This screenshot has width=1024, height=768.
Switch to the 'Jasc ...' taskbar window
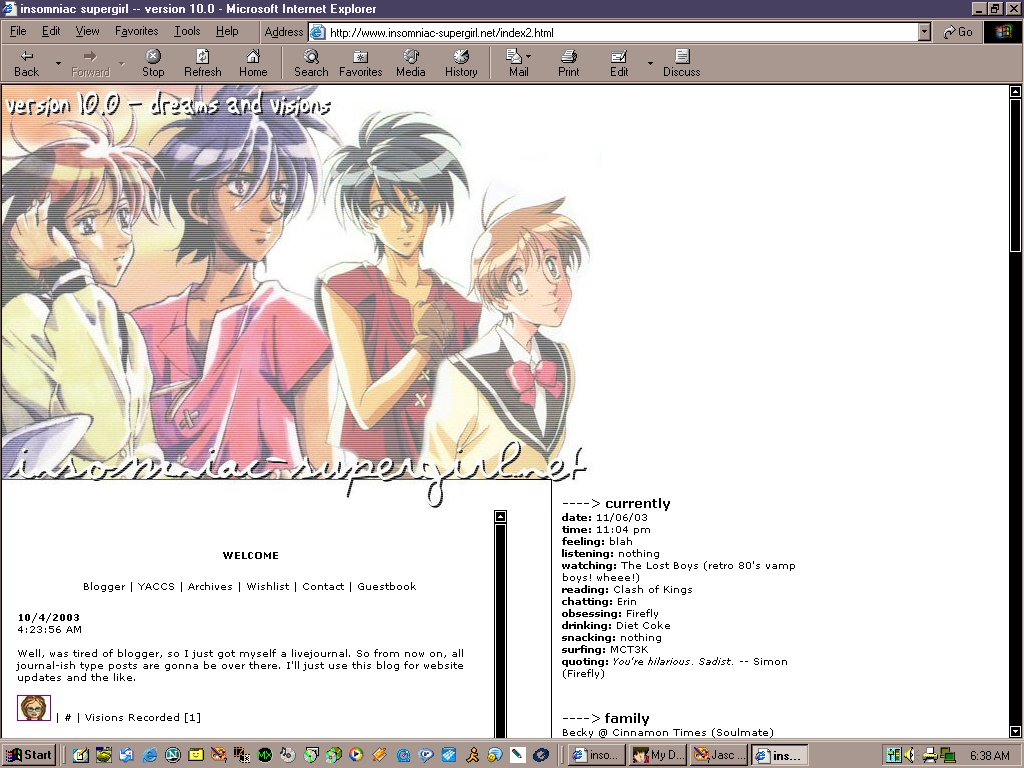click(x=720, y=755)
